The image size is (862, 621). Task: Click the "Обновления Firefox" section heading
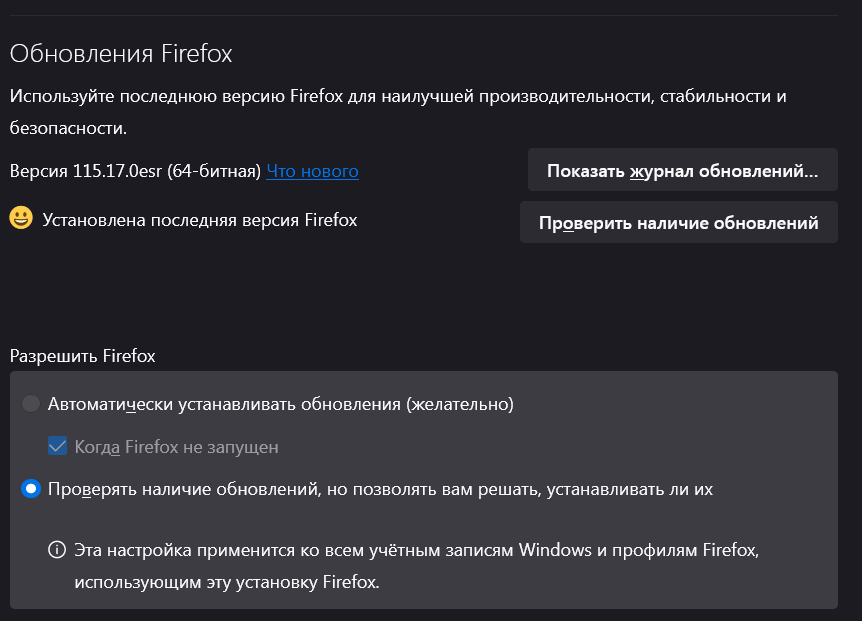click(x=121, y=54)
